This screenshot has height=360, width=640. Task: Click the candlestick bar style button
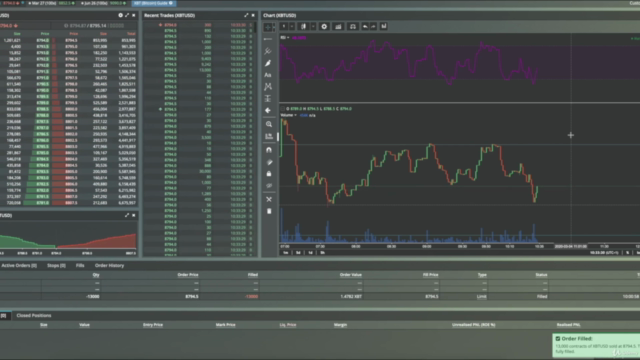click(x=303, y=27)
